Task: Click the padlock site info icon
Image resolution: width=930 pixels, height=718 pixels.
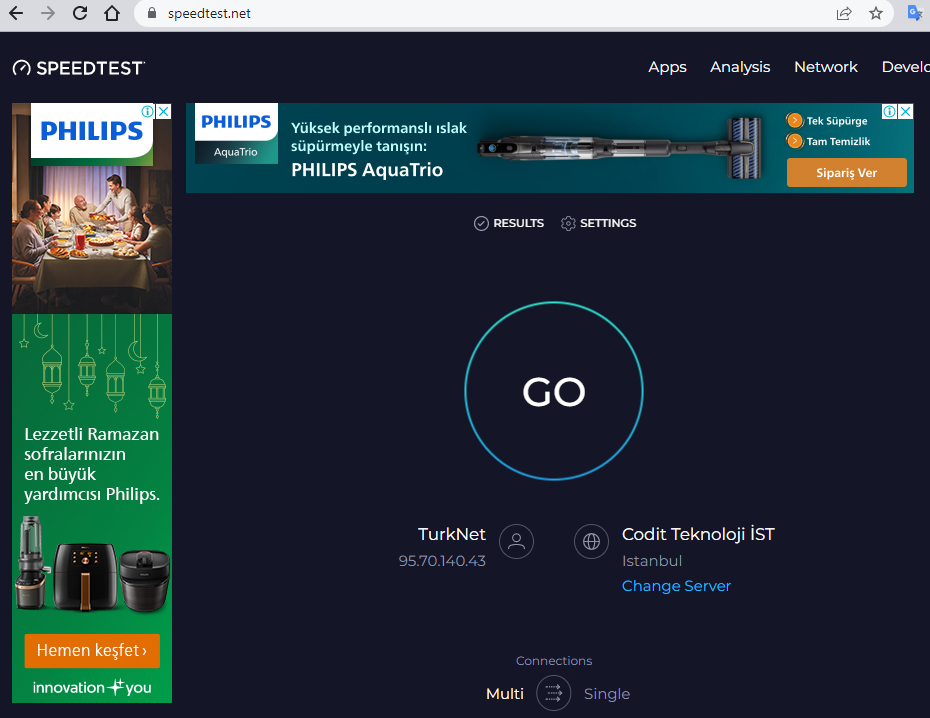Action: [x=152, y=13]
